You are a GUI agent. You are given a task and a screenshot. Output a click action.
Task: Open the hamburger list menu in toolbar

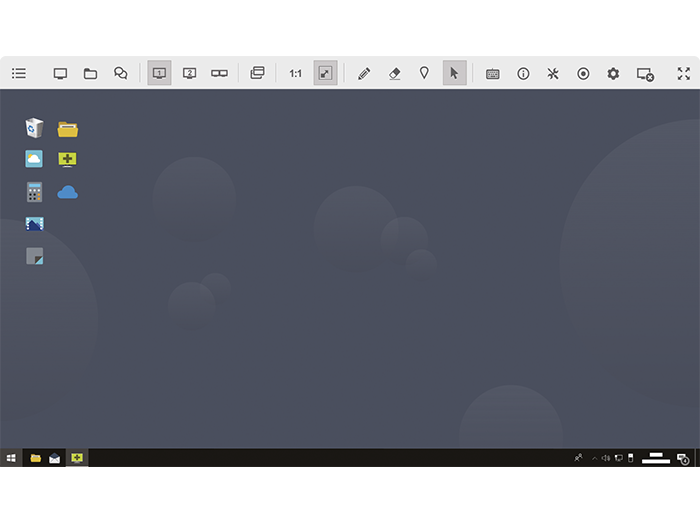(x=19, y=73)
